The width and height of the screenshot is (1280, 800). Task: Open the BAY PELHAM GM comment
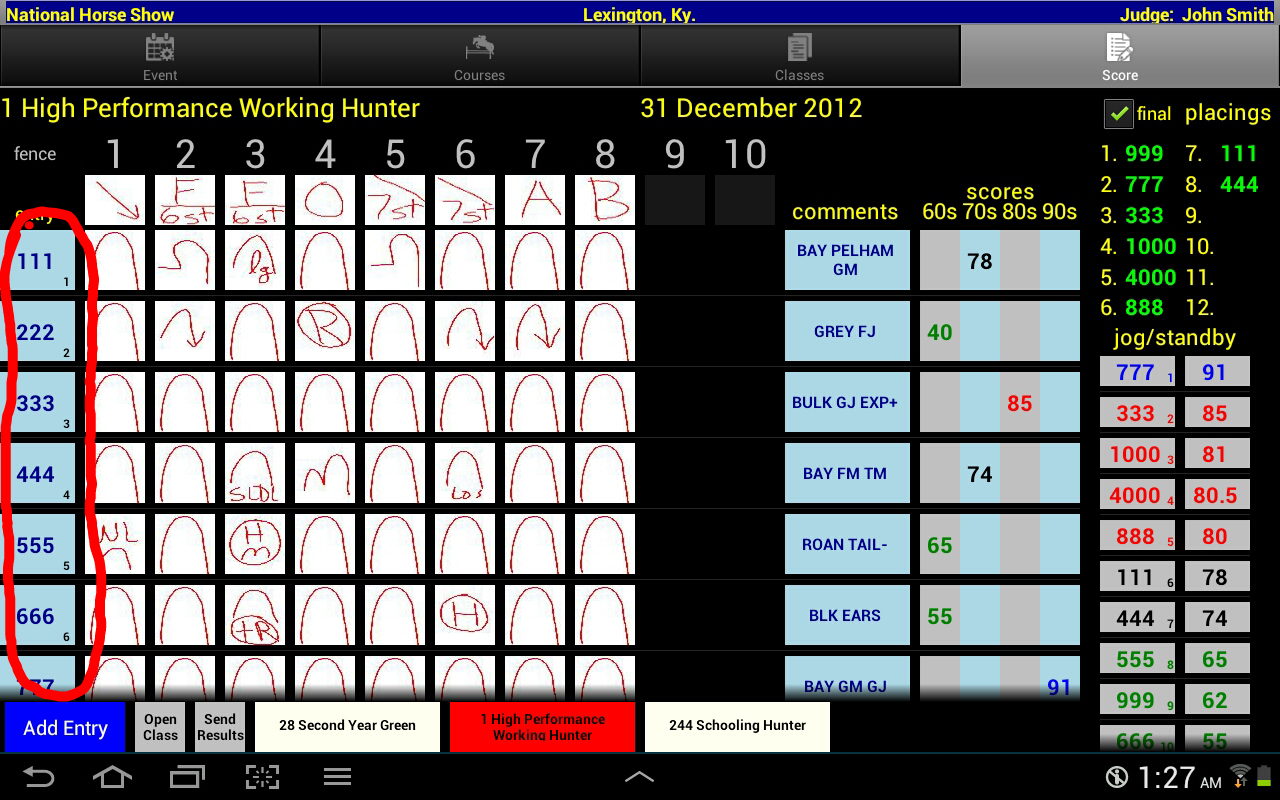click(846, 260)
